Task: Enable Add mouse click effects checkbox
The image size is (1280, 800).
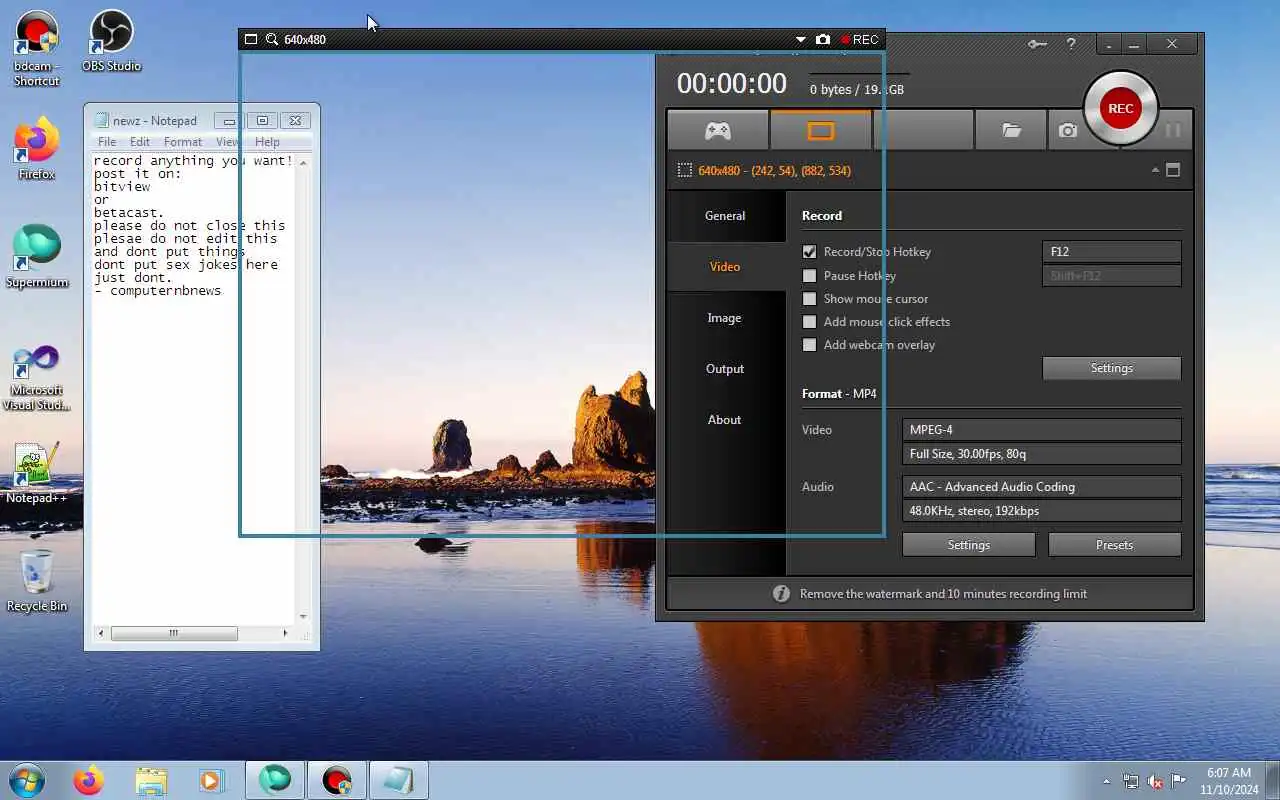Action: click(x=810, y=322)
